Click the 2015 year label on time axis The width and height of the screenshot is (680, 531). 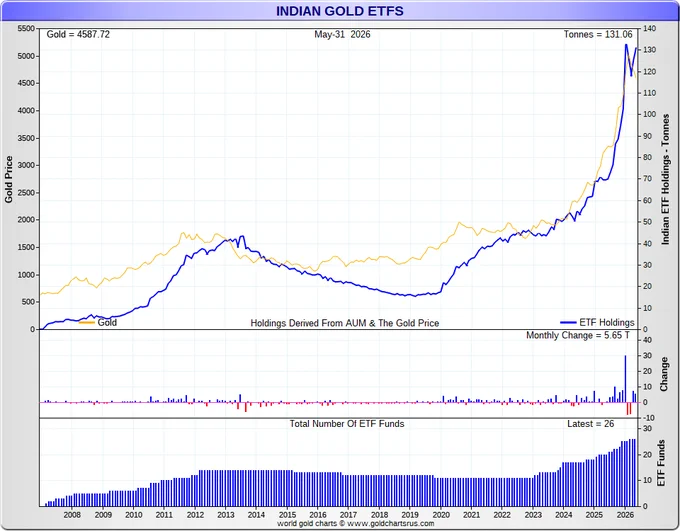pos(287,515)
